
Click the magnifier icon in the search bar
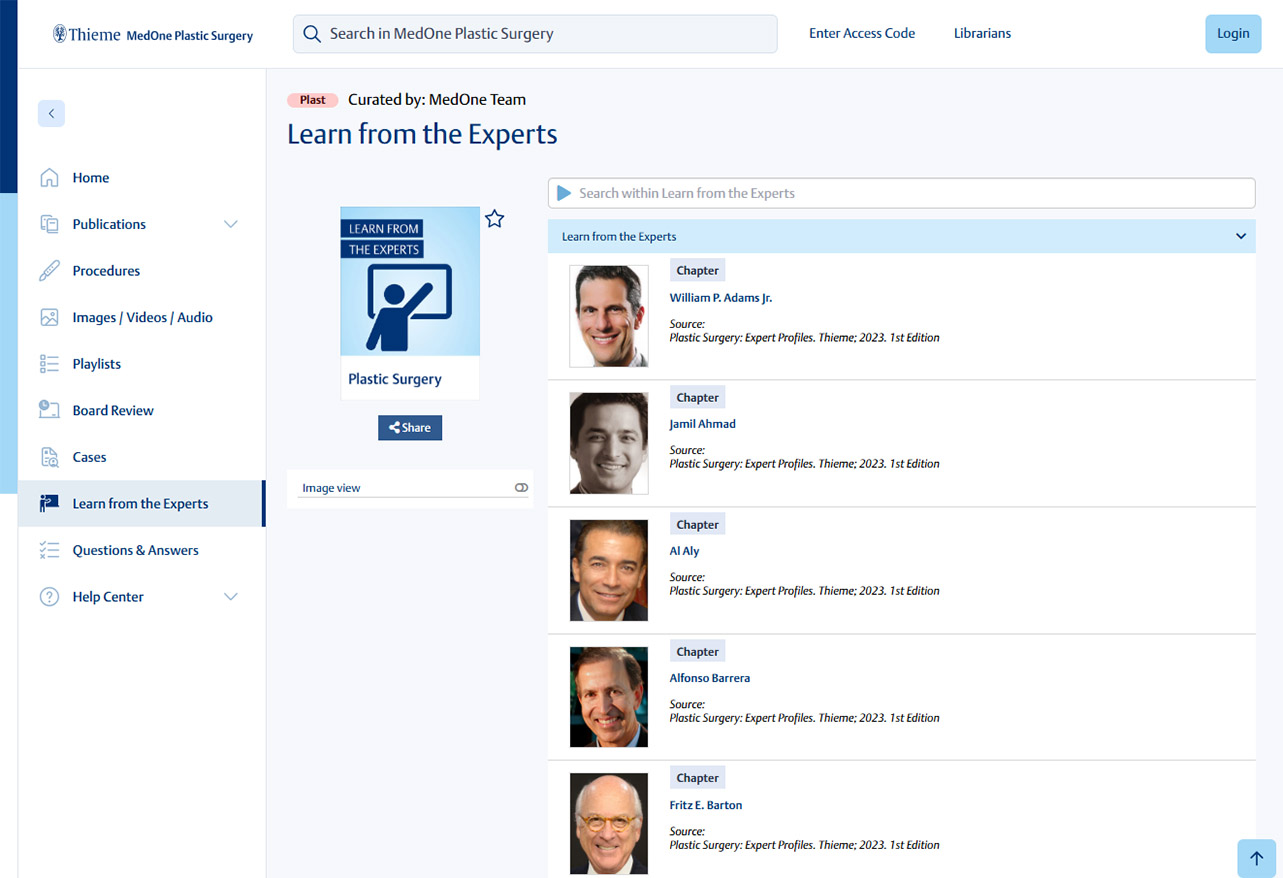pyautogui.click(x=311, y=33)
